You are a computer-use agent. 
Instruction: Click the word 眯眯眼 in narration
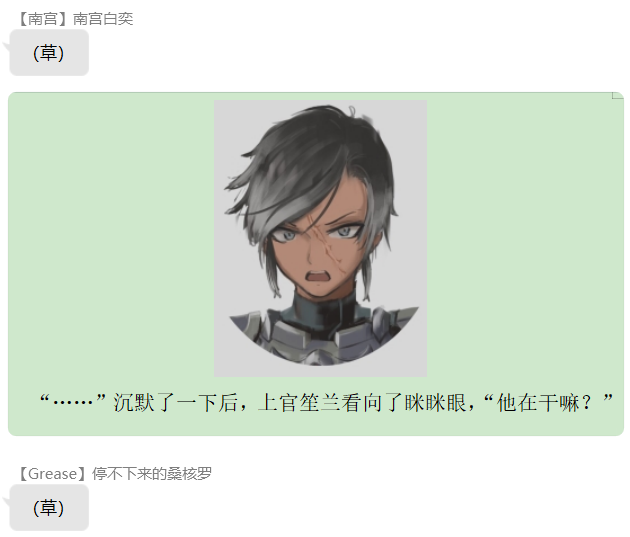click(x=435, y=402)
